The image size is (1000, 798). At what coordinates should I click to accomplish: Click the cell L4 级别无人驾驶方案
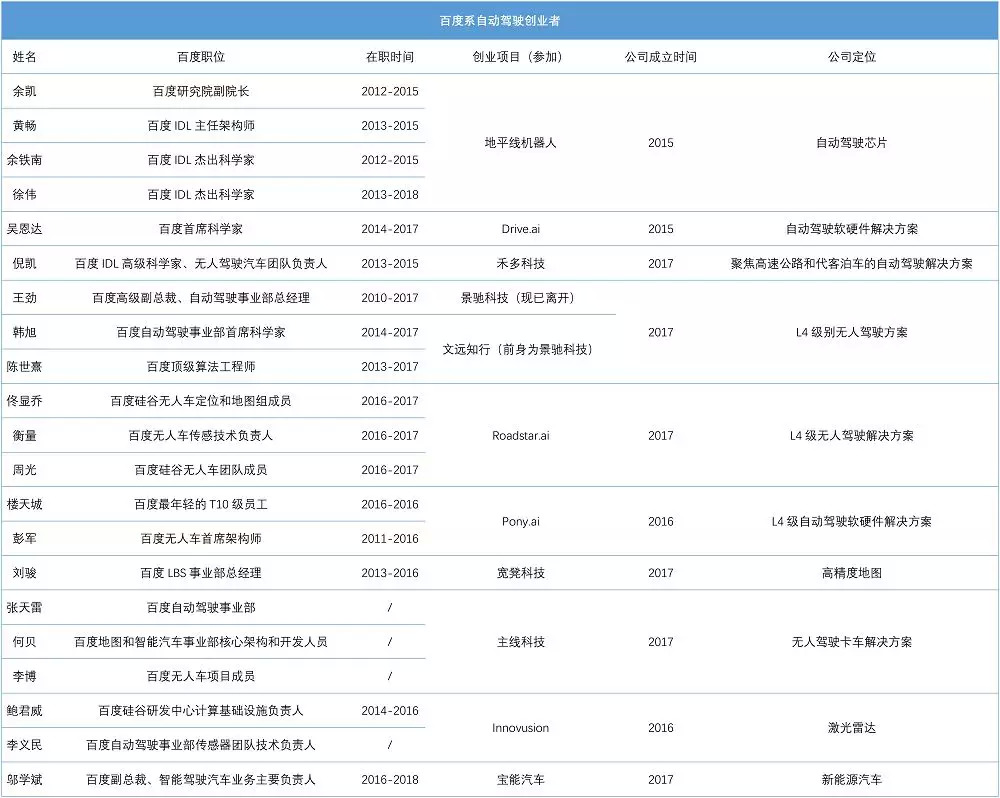click(x=851, y=332)
